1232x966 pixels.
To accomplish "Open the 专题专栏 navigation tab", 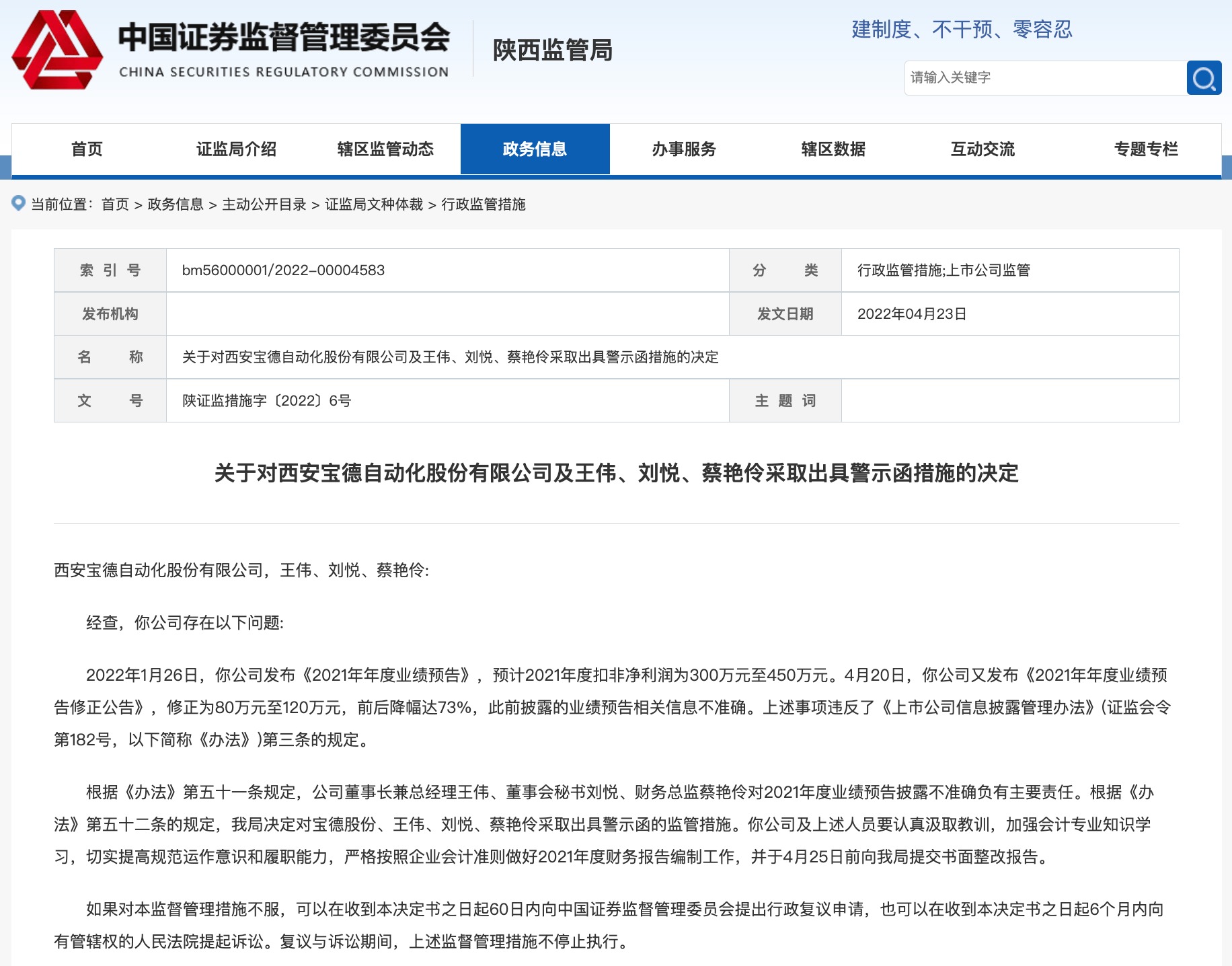I will 1146,149.
